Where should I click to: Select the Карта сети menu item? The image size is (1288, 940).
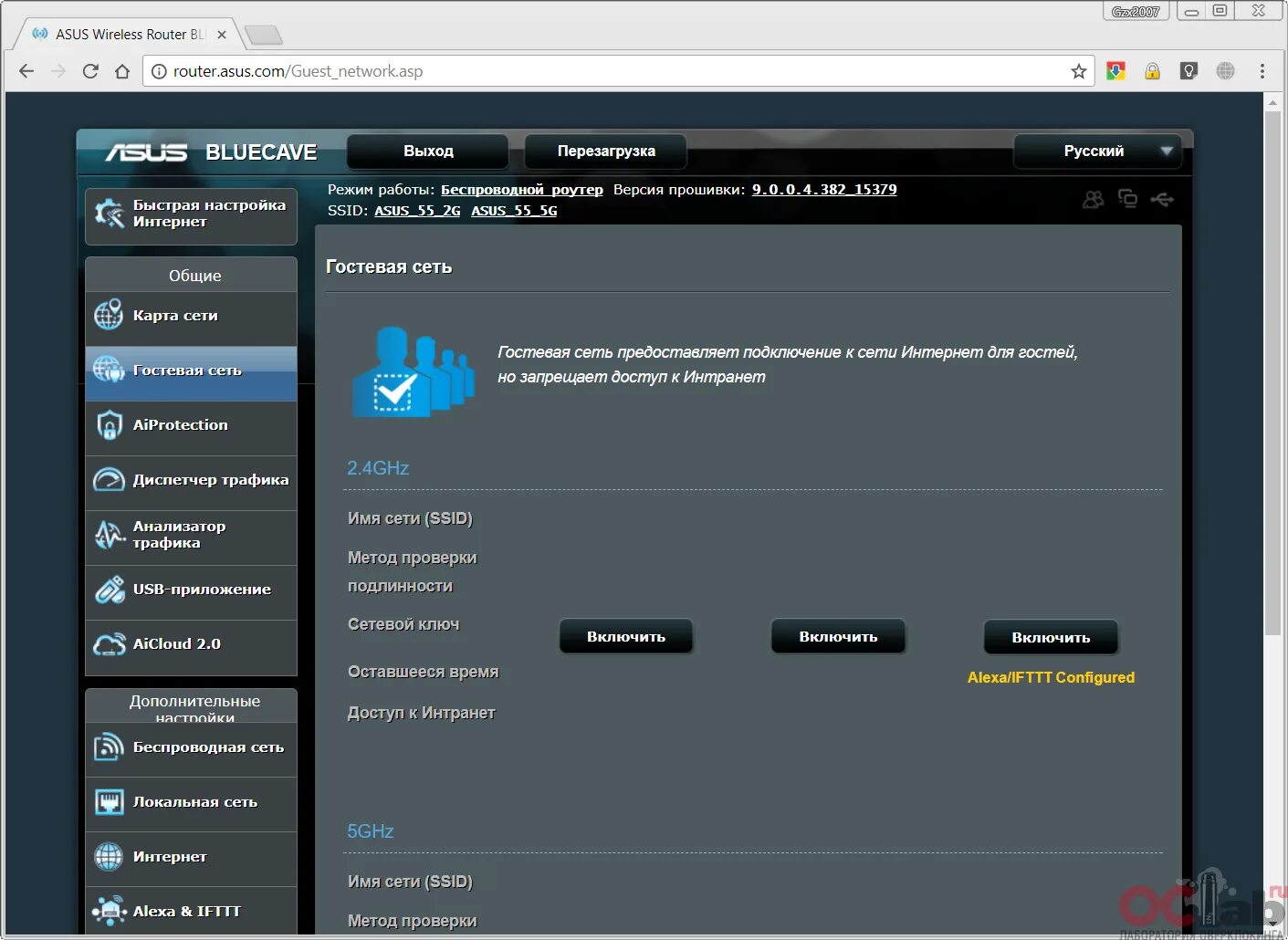click(191, 319)
